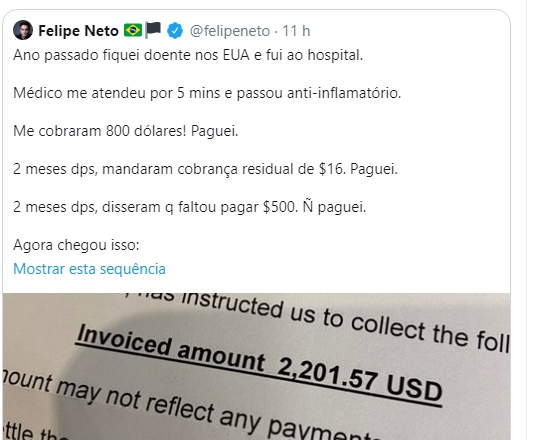Click the Brazil flag emoji beside the name

pos(133,30)
